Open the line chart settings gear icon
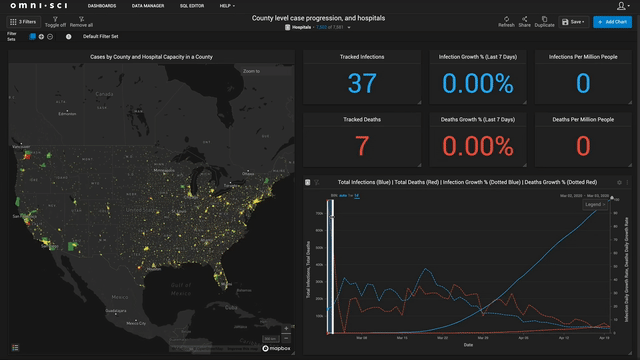The width and height of the screenshot is (640, 360). pyautogui.click(x=619, y=182)
